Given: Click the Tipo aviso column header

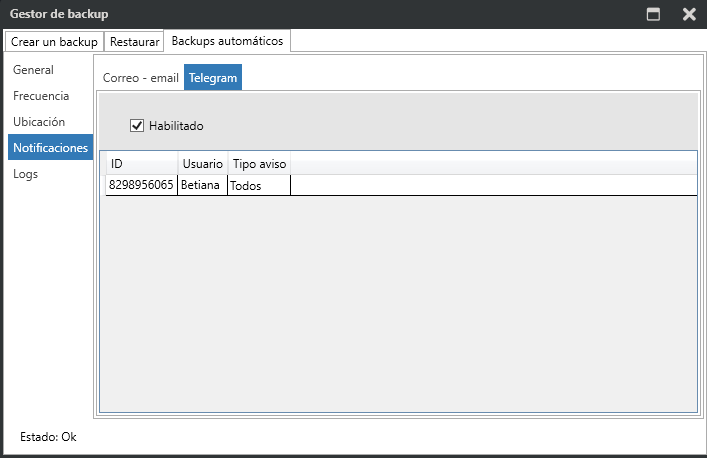Looking at the screenshot, I should click(x=259, y=163).
